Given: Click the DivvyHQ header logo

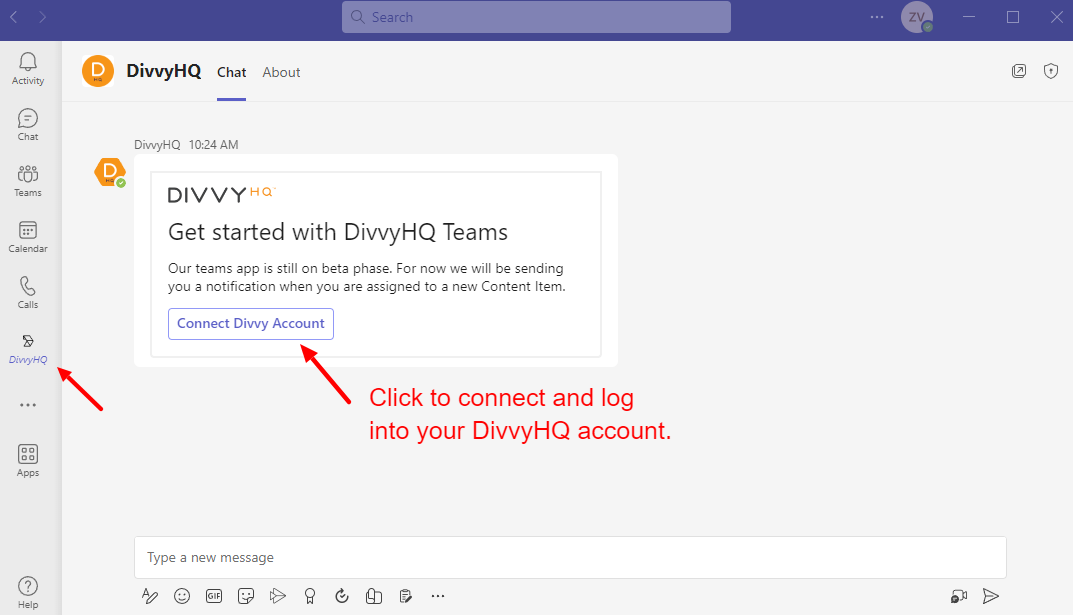Looking at the screenshot, I should point(98,71).
